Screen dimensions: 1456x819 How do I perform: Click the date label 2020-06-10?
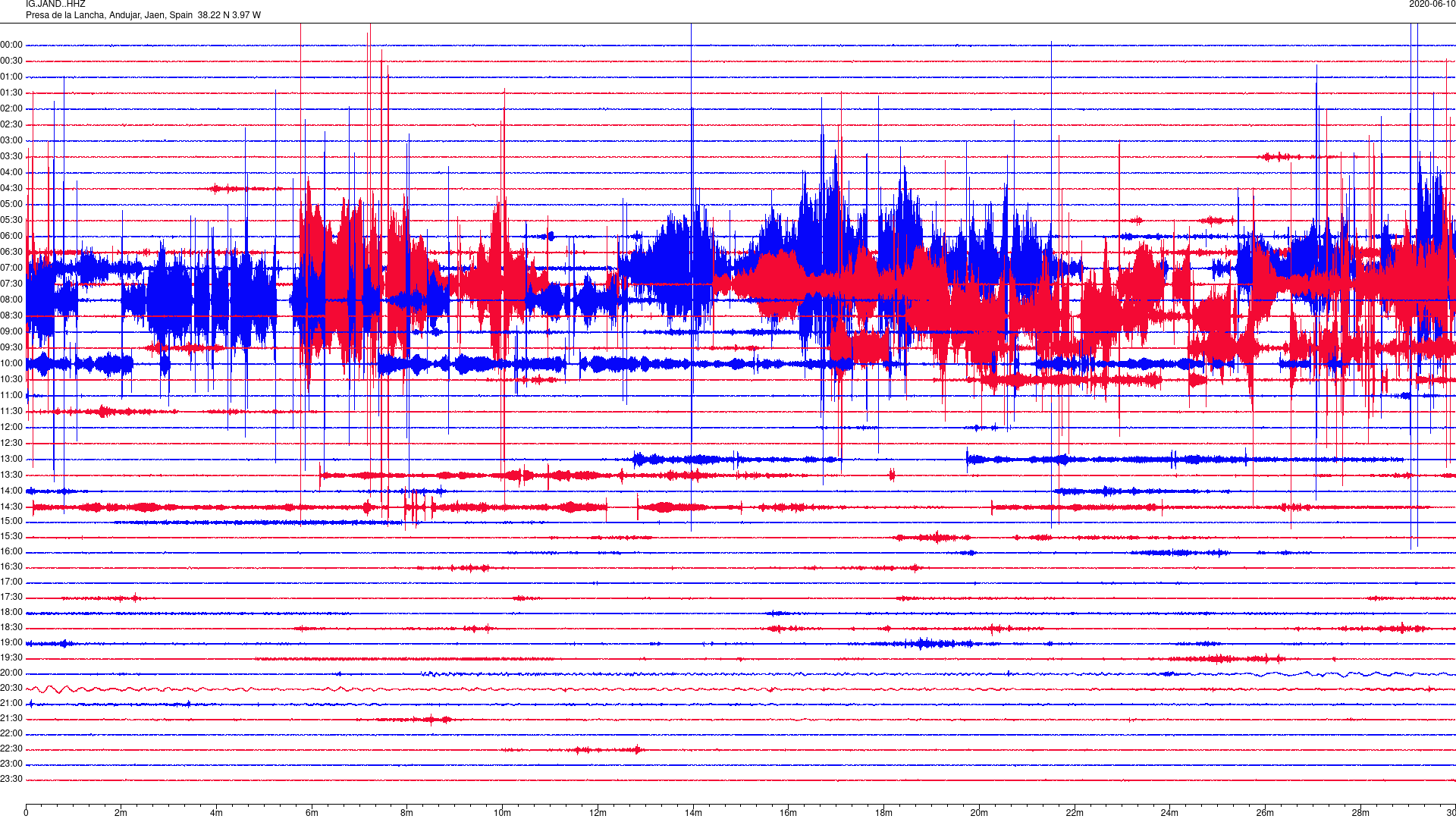click(x=1432, y=4)
